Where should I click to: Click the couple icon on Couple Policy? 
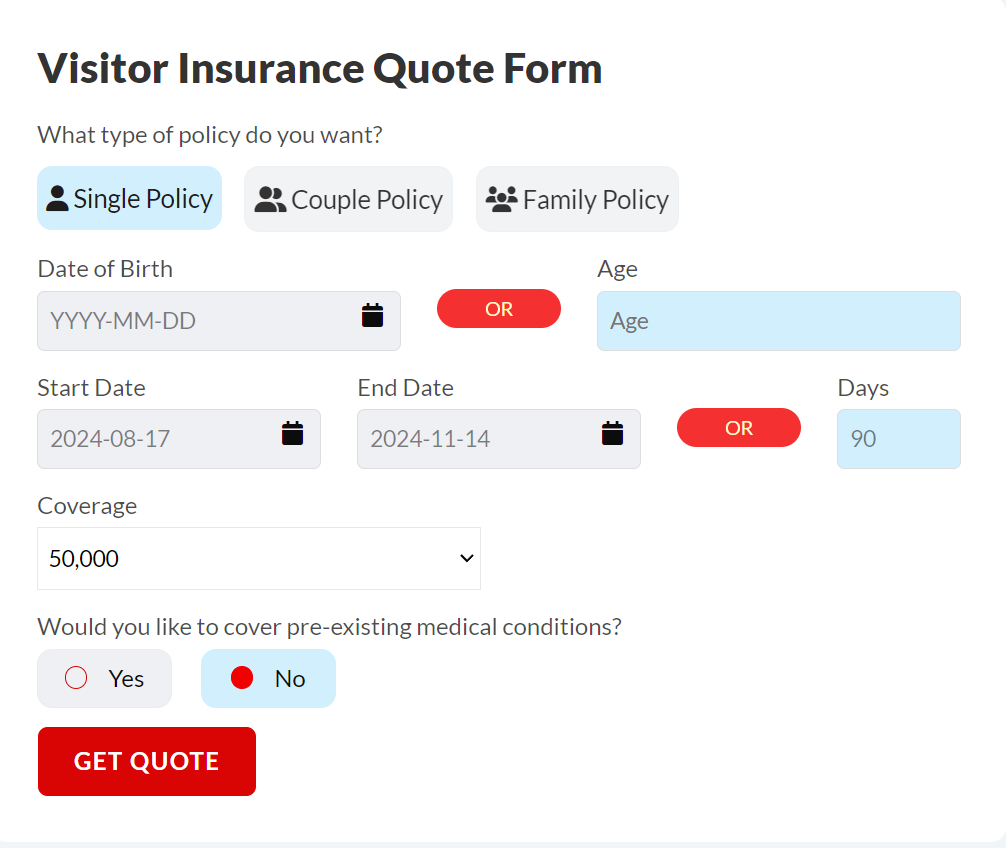click(x=270, y=199)
